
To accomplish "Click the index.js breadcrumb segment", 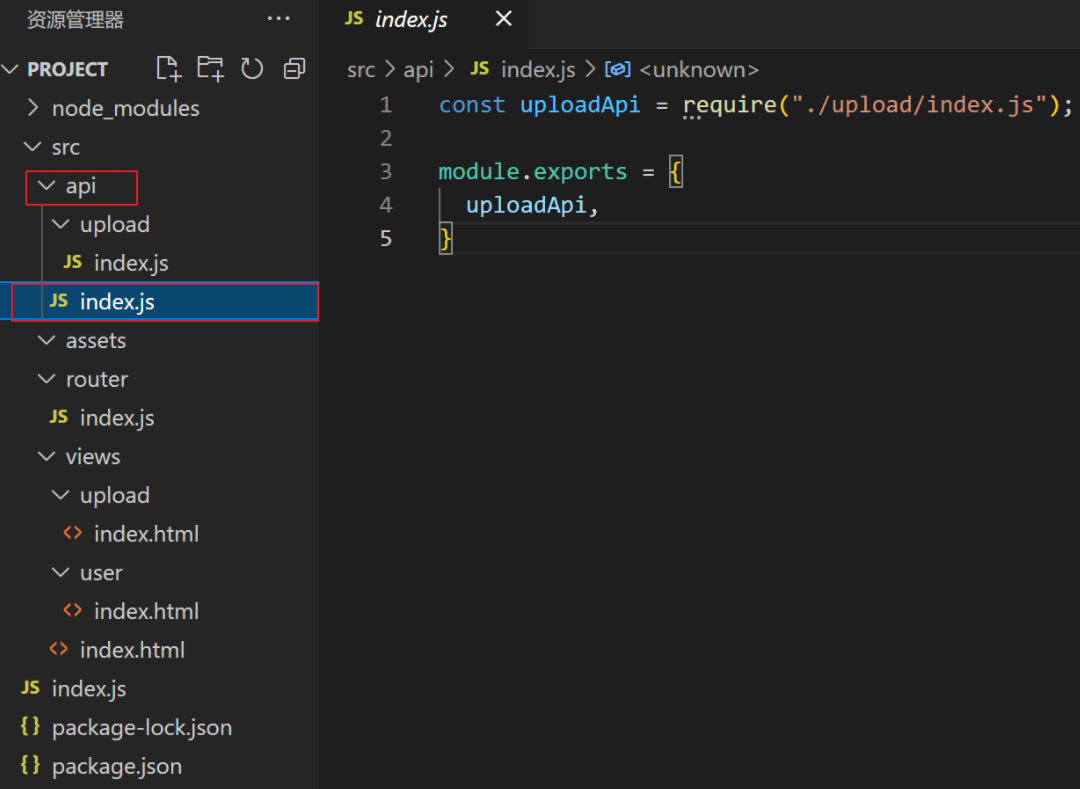I will coord(538,70).
